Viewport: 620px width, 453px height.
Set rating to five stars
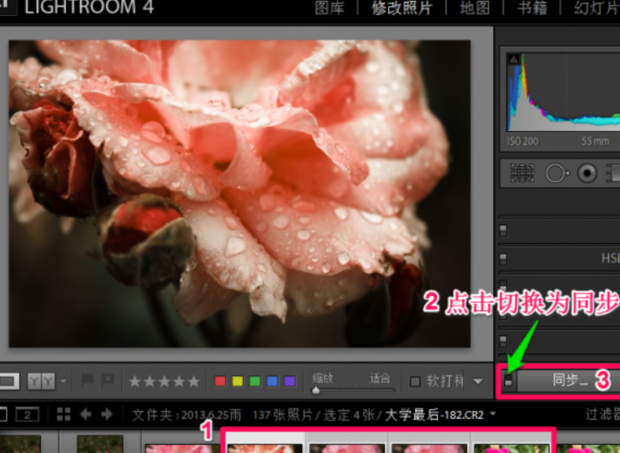193,381
